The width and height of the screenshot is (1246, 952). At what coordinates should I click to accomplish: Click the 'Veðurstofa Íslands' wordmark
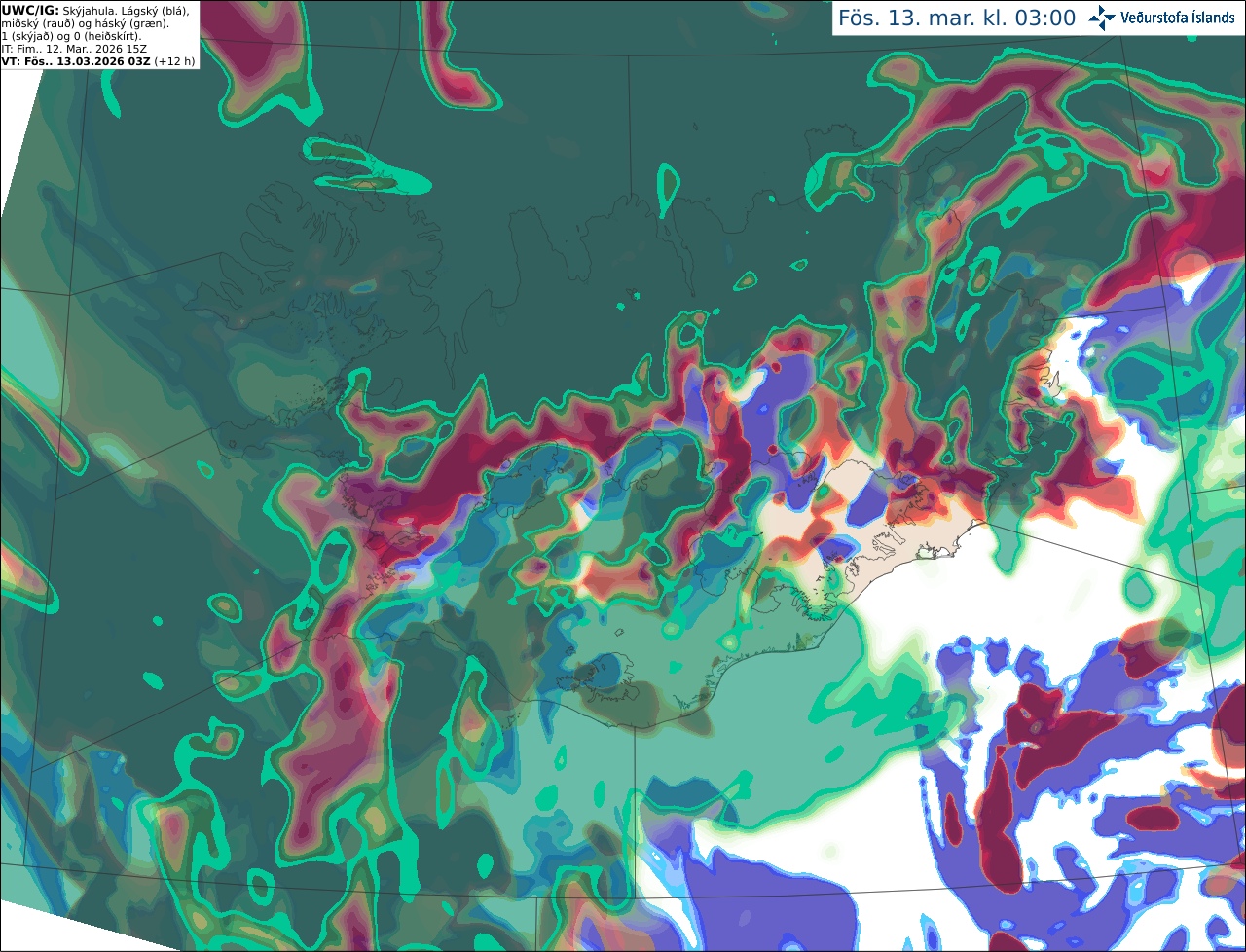[x=1178, y=18]
